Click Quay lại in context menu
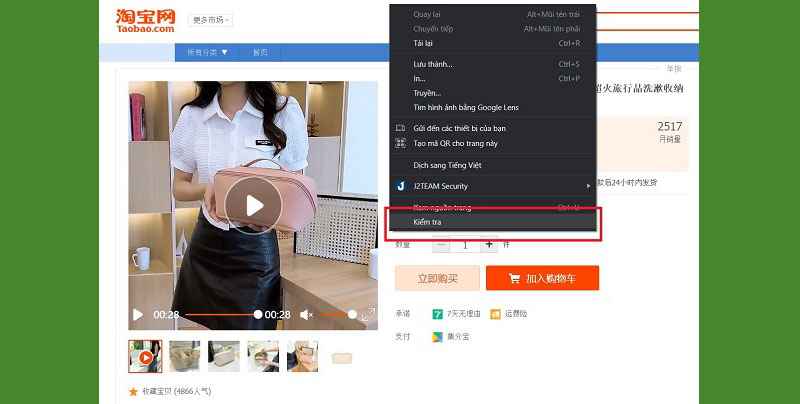Viewport: 800px width, 404px height. click(x=493, y=14)
